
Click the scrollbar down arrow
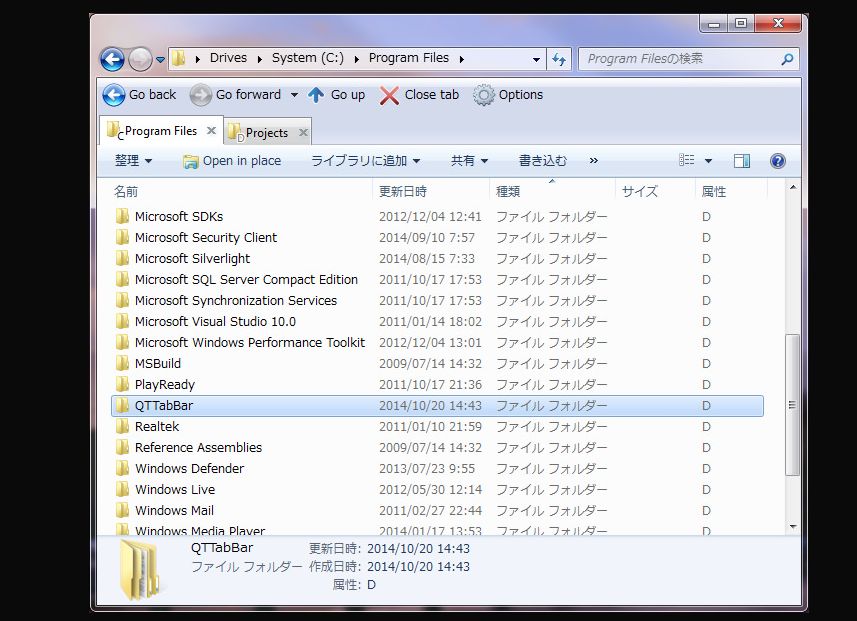(793, 527)
